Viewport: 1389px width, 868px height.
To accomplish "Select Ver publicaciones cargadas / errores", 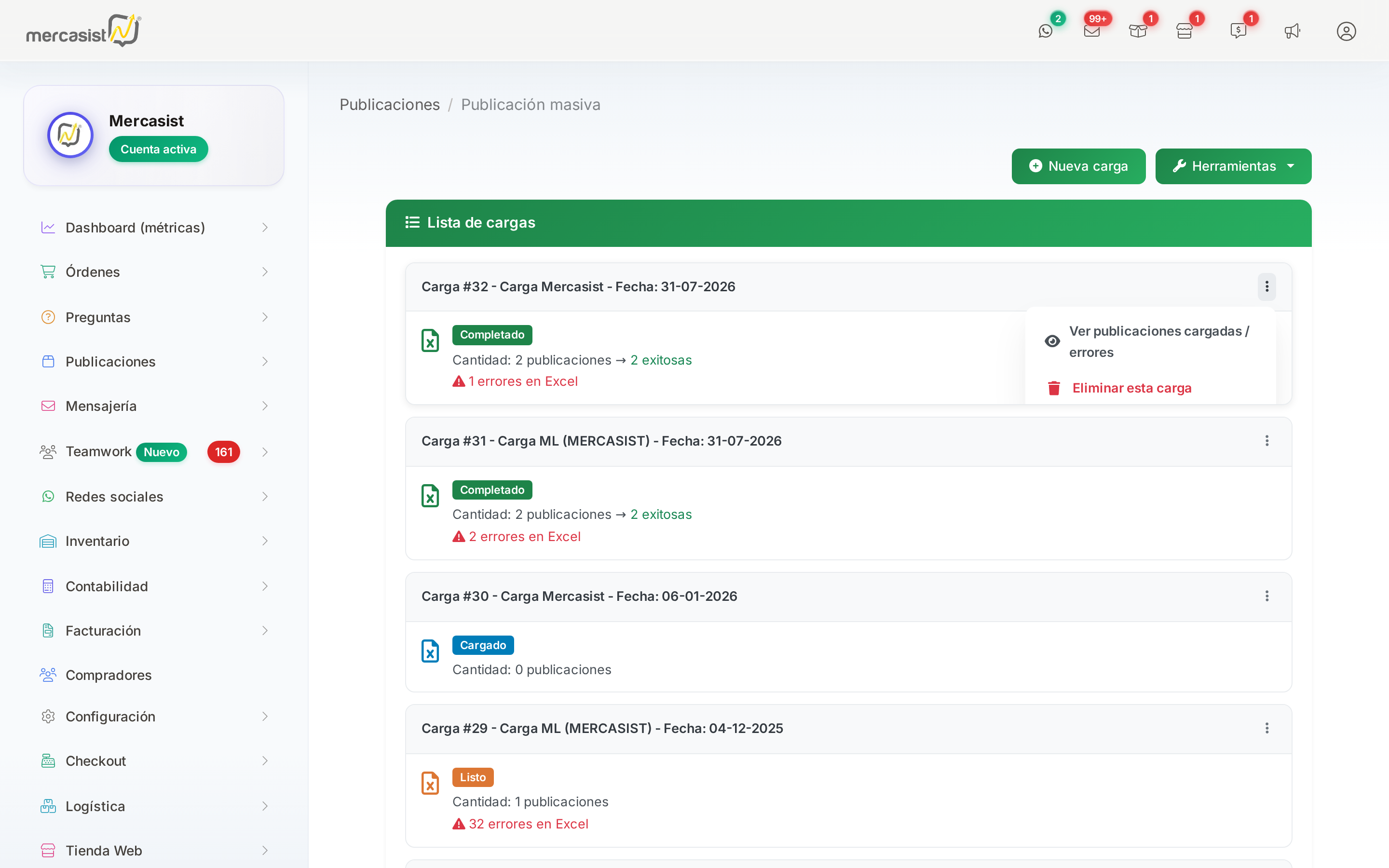I will pyautogui.click(x=1150, y=341).
